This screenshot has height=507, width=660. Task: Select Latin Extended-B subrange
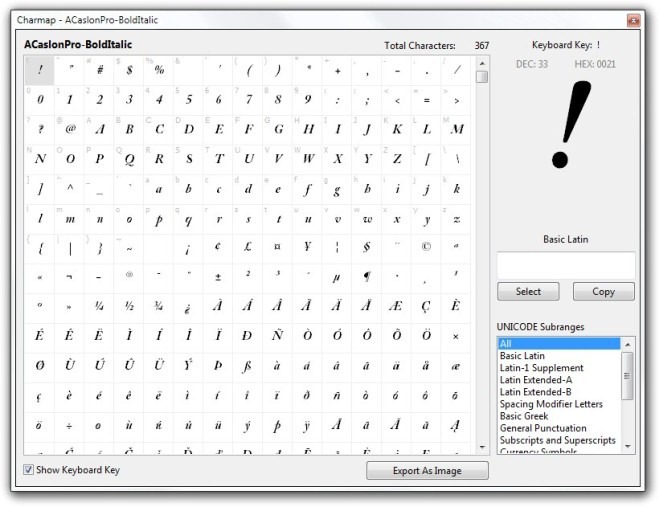tap(559, 392)
